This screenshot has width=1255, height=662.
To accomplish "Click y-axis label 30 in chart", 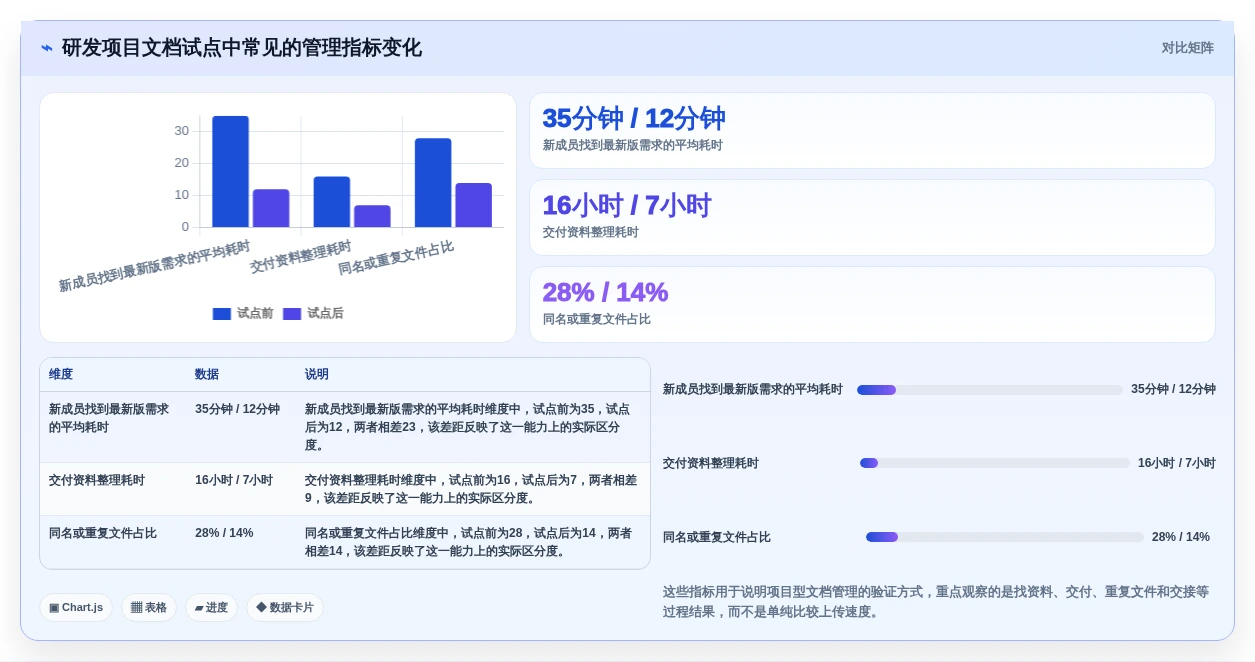I will click(x=181, y=131).
